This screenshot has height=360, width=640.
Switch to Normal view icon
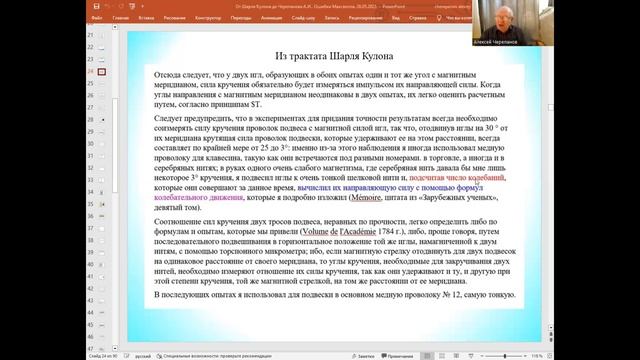point(427,356)
